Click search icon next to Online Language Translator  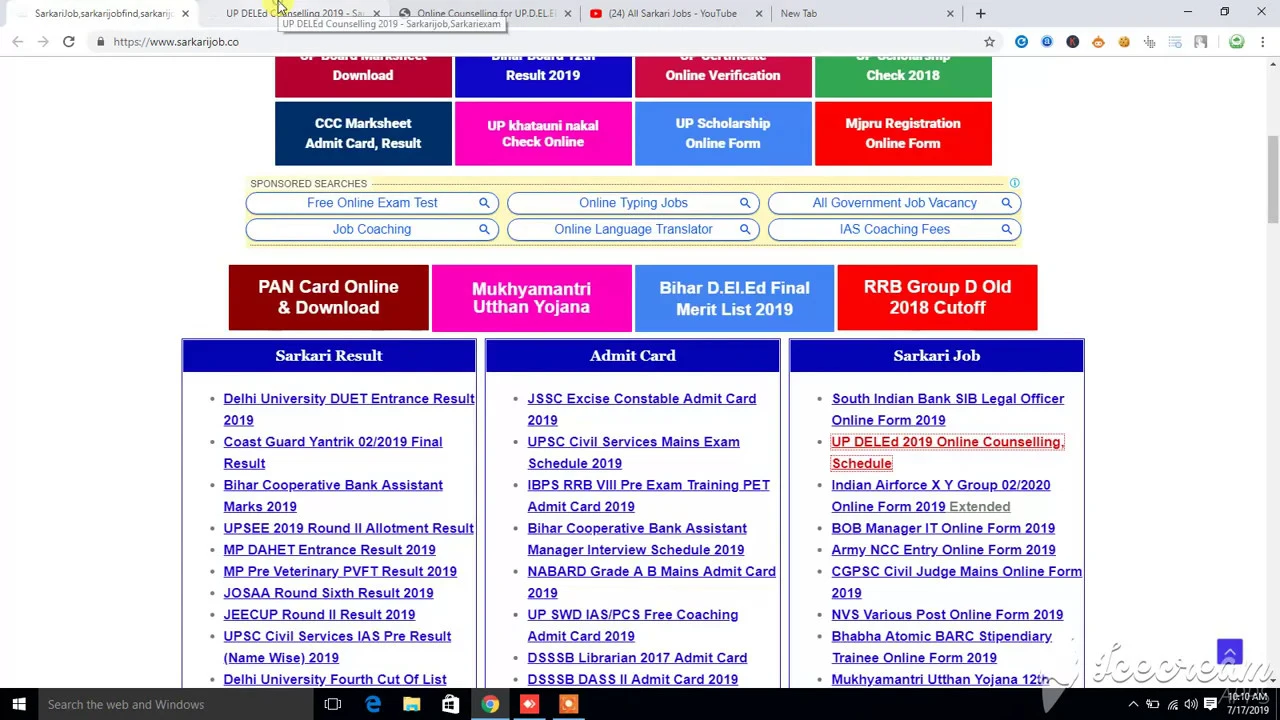tap(745, 229)
